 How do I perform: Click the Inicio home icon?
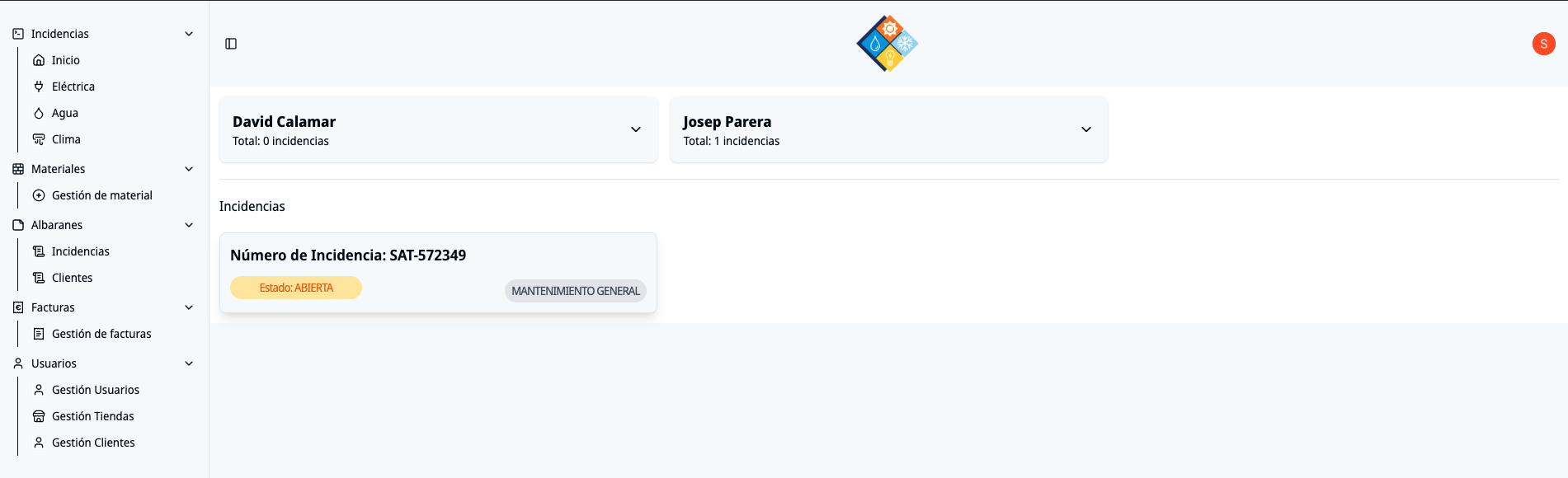coord(39,60)
